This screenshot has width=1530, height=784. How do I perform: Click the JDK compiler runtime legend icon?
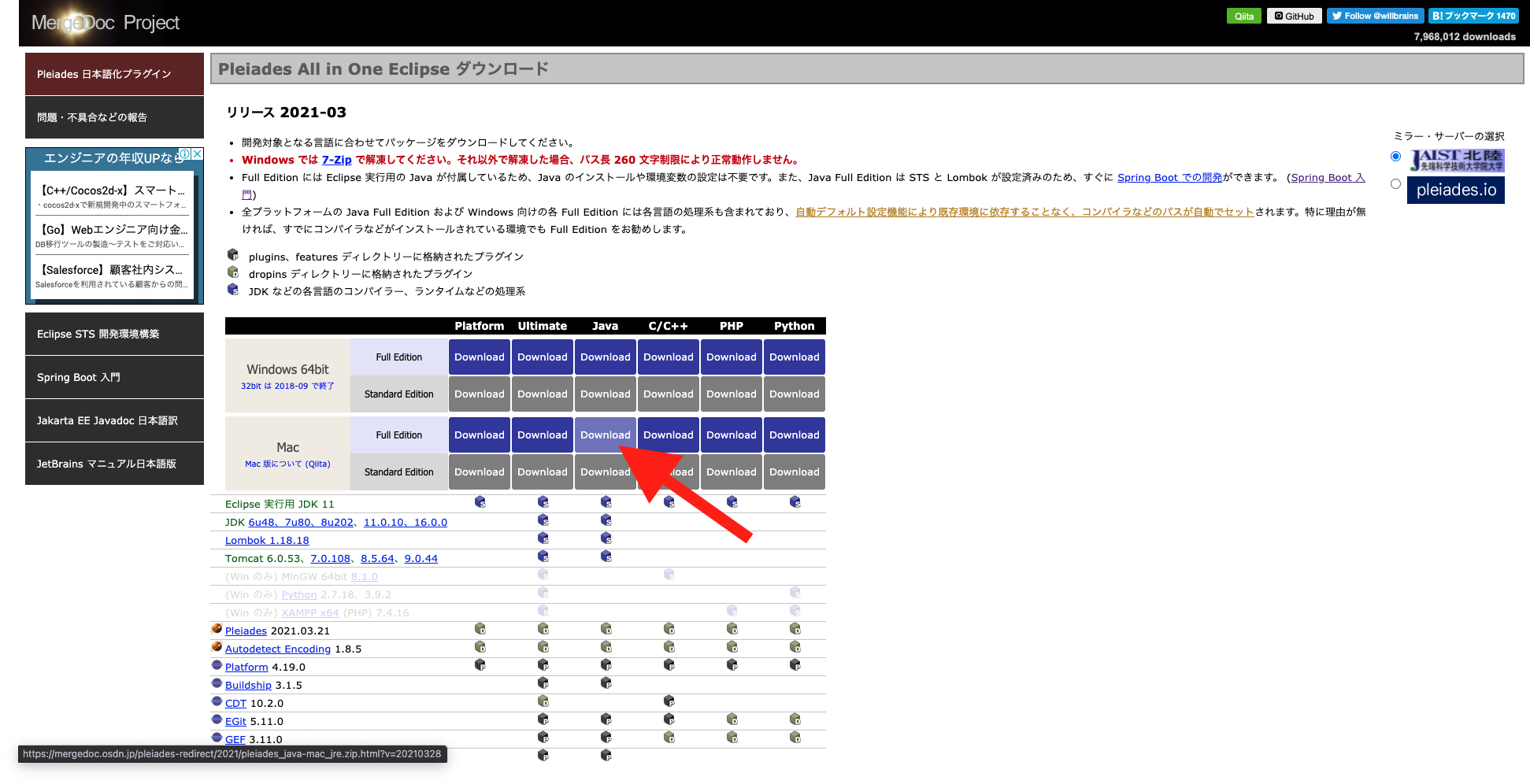pyautogui.click(x=233, y=290)
